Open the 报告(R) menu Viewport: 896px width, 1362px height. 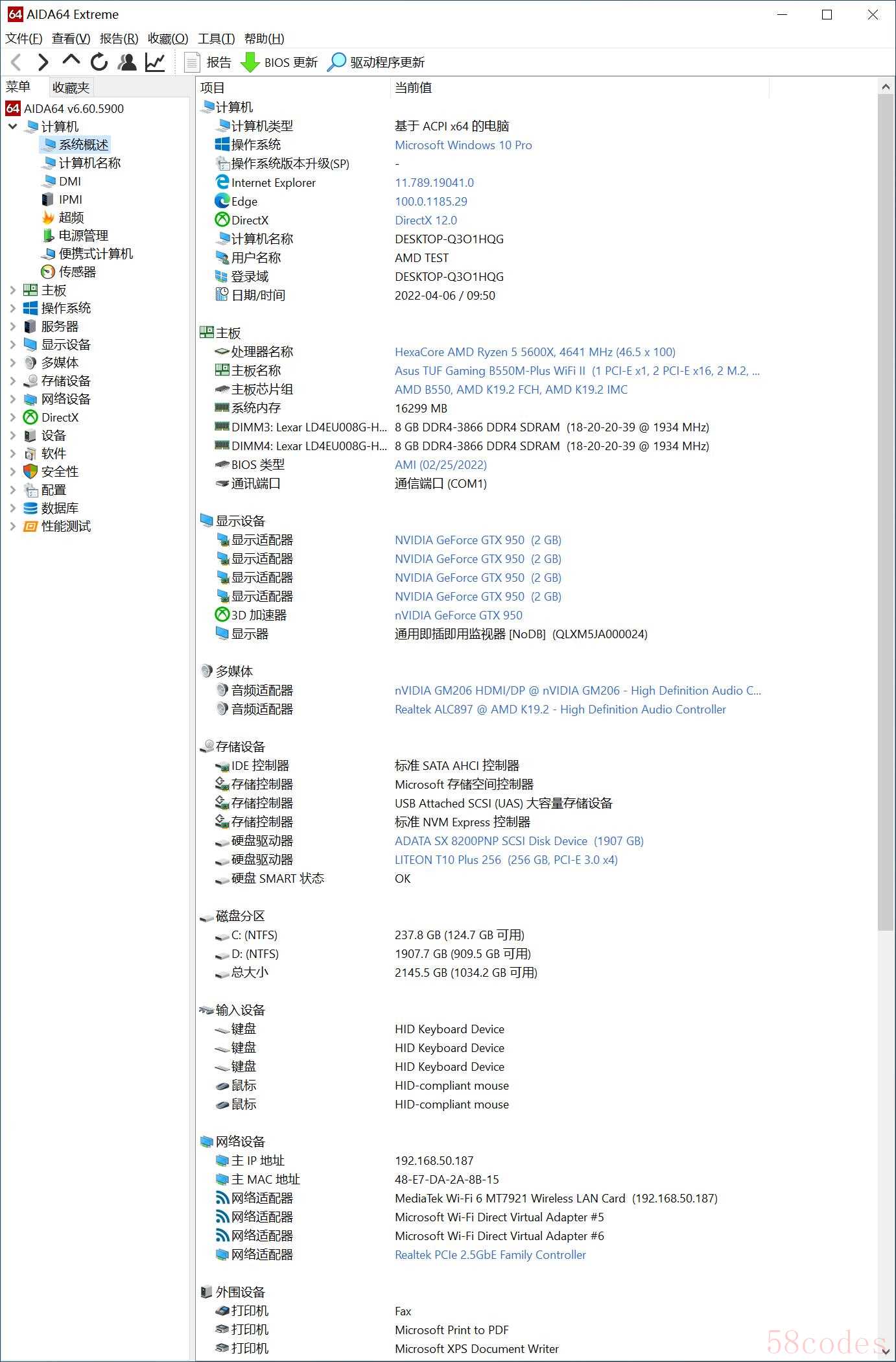pyautogui.click(x=119, y=38)
